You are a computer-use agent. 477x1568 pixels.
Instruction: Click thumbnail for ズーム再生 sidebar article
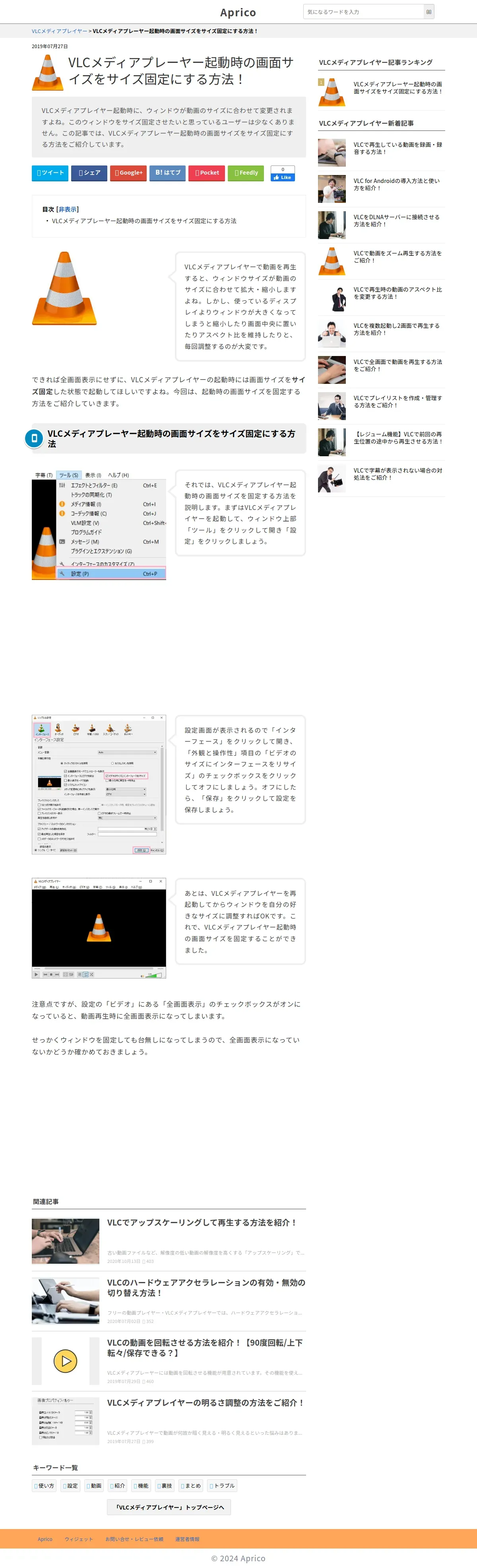tap(332, 261)
